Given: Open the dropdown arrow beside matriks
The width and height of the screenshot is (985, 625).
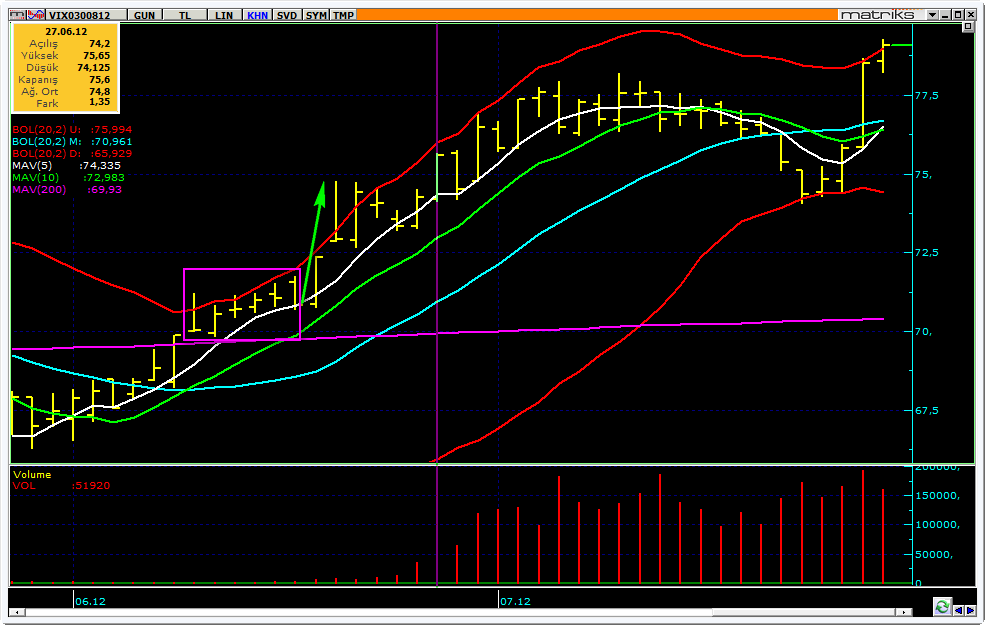Looking at the screenshot, I should click(x=932, y=14).
